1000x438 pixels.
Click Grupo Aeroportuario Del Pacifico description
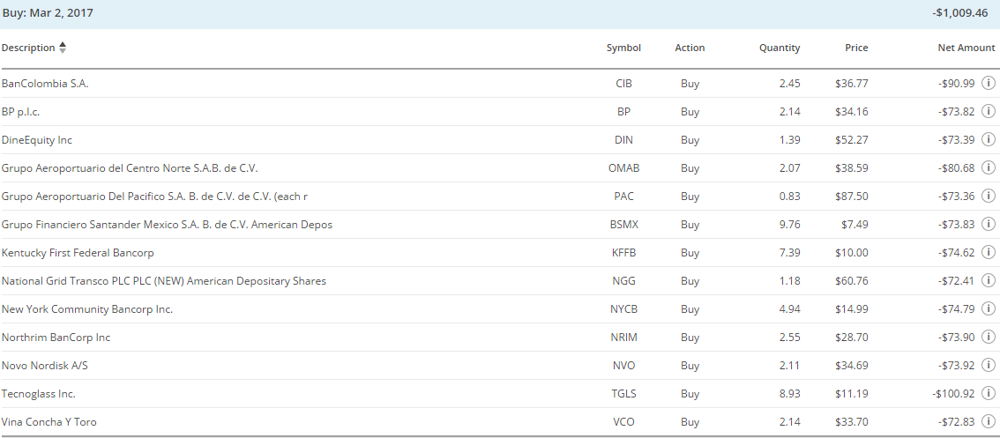(154, 196)
